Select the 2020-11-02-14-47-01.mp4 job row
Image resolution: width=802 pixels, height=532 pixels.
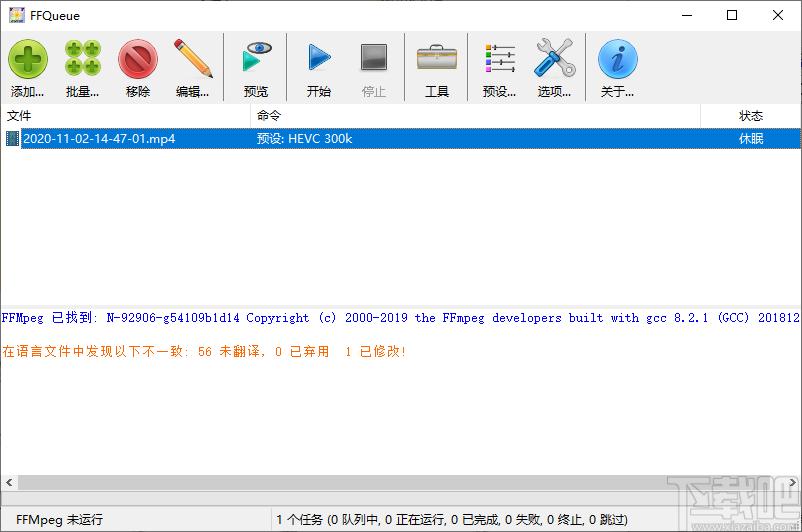400,139
